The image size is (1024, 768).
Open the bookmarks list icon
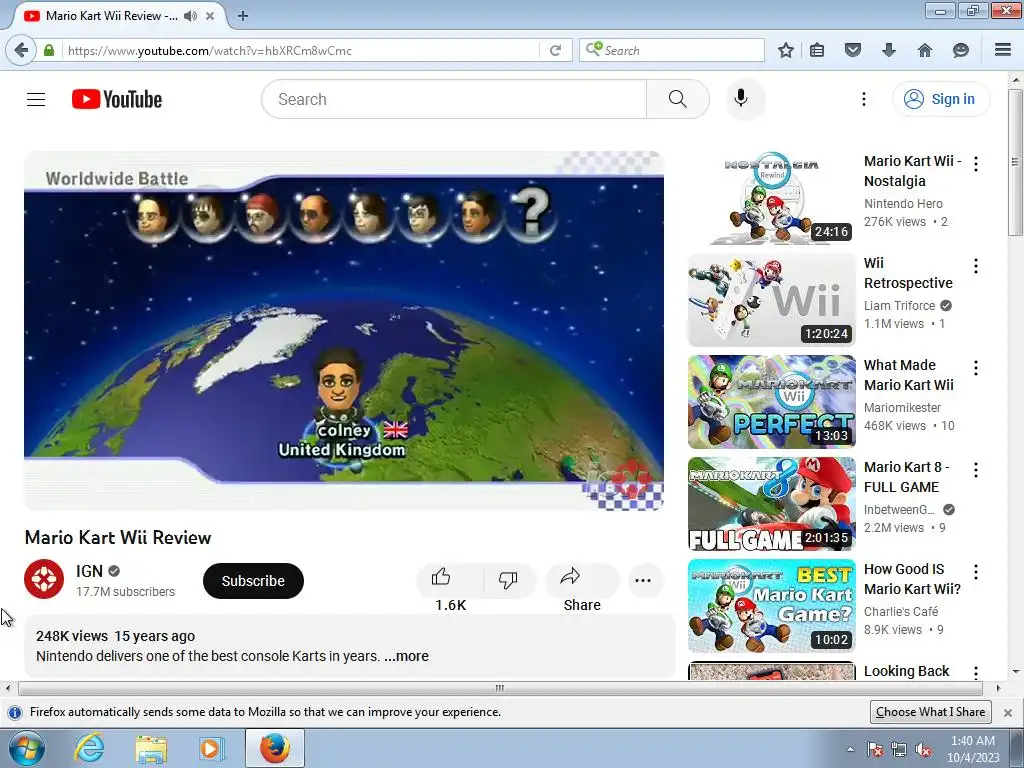[817, 50]
